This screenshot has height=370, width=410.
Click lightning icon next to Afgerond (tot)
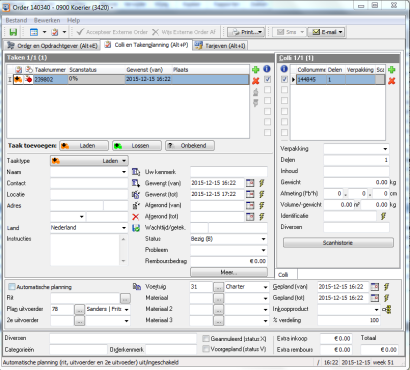tap(262, 217)
